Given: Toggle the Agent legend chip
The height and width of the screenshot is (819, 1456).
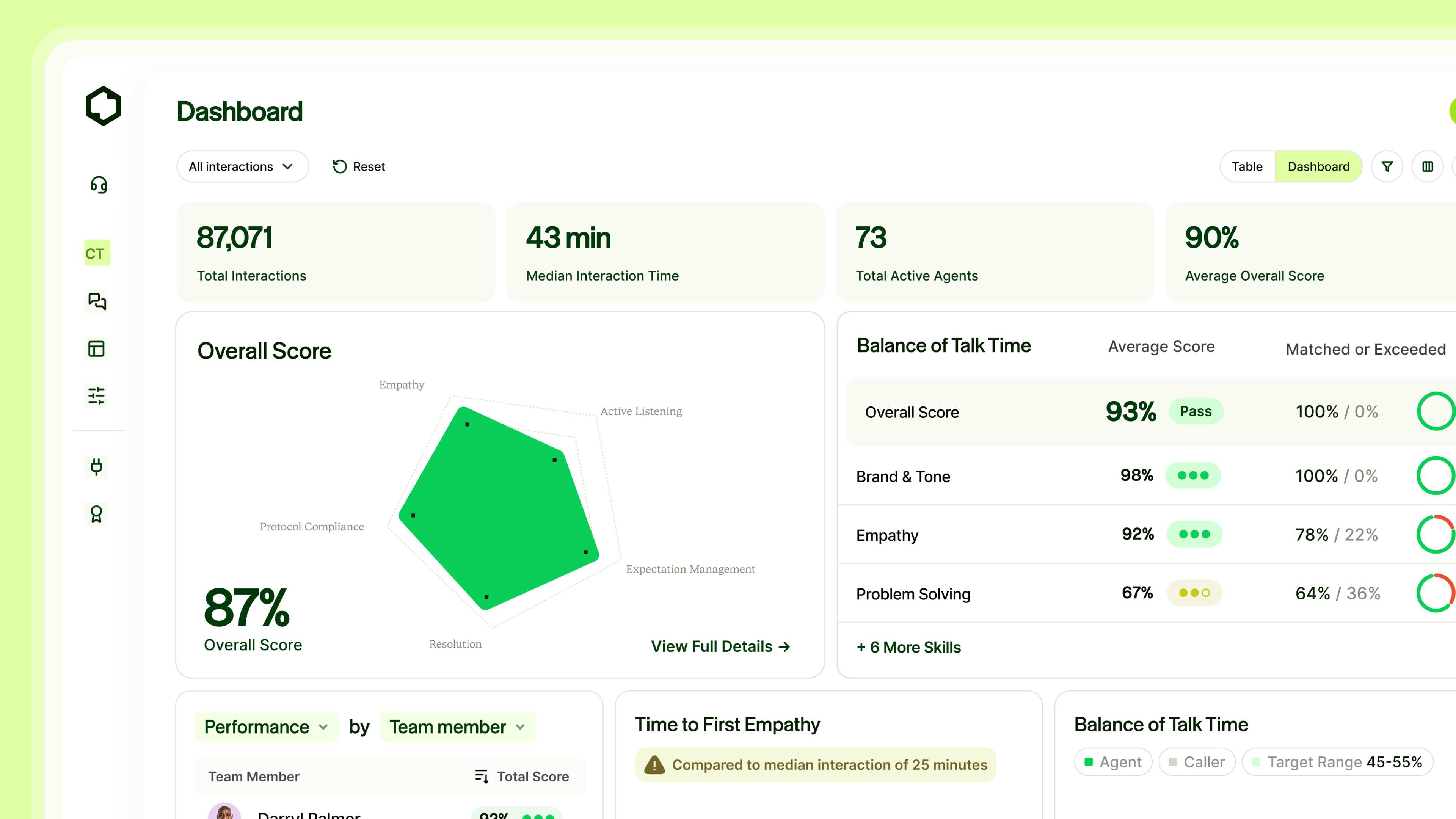Looking at the screenshot, I should [x=1113, y=762].
